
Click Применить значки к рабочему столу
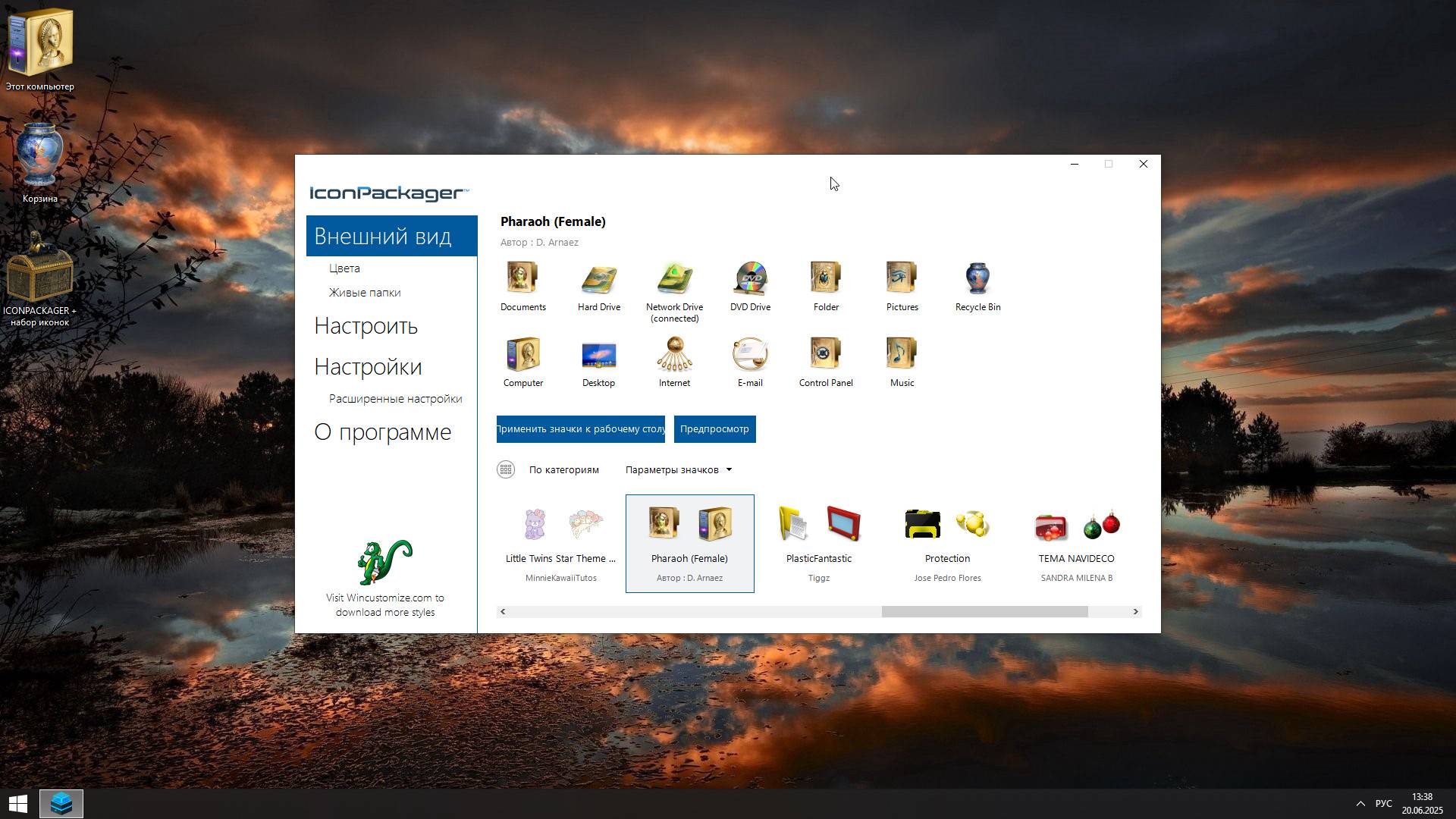pyautogui.click(x=580, y=428)
